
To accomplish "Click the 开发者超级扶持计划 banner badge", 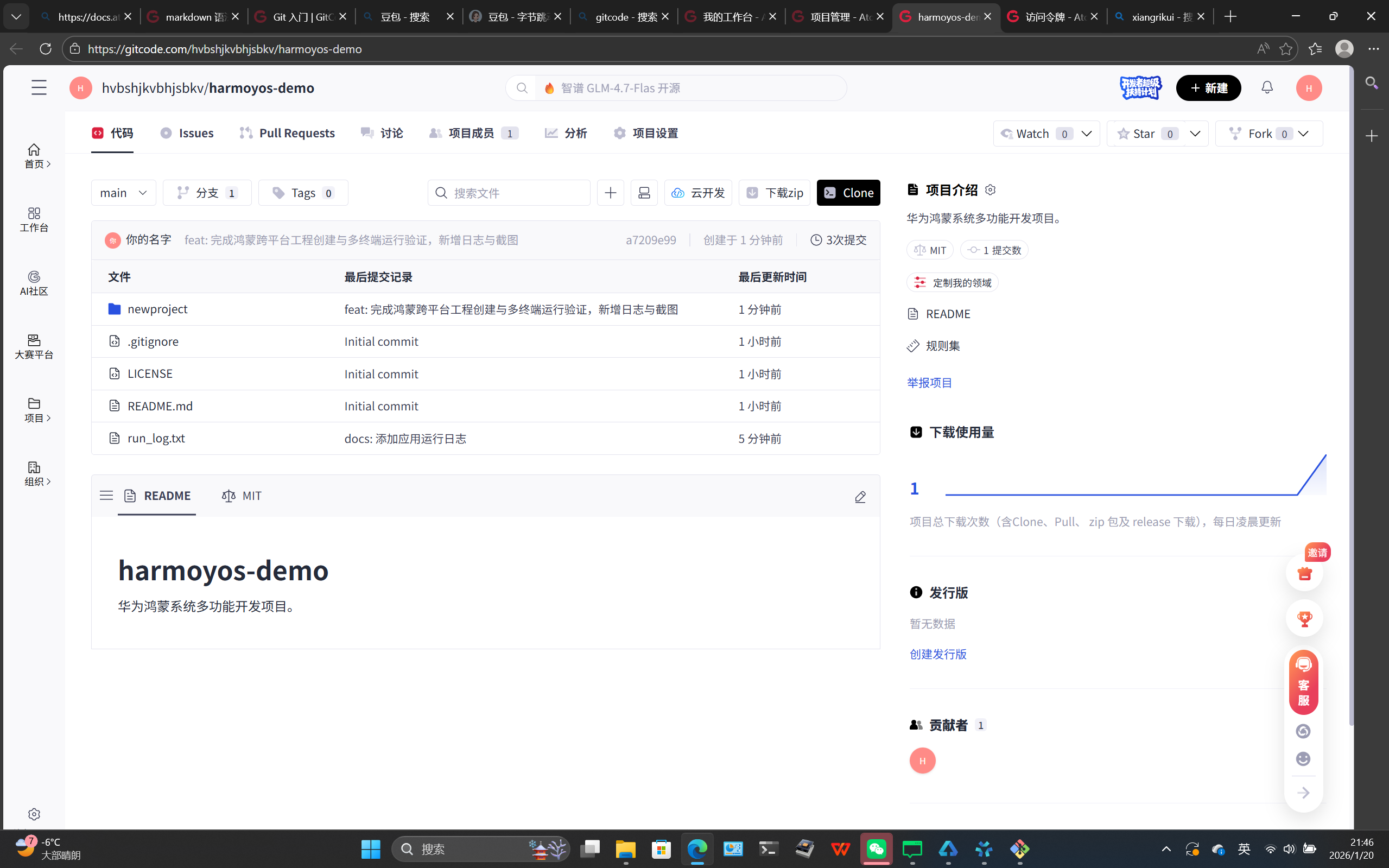I will click(1140, 88).
